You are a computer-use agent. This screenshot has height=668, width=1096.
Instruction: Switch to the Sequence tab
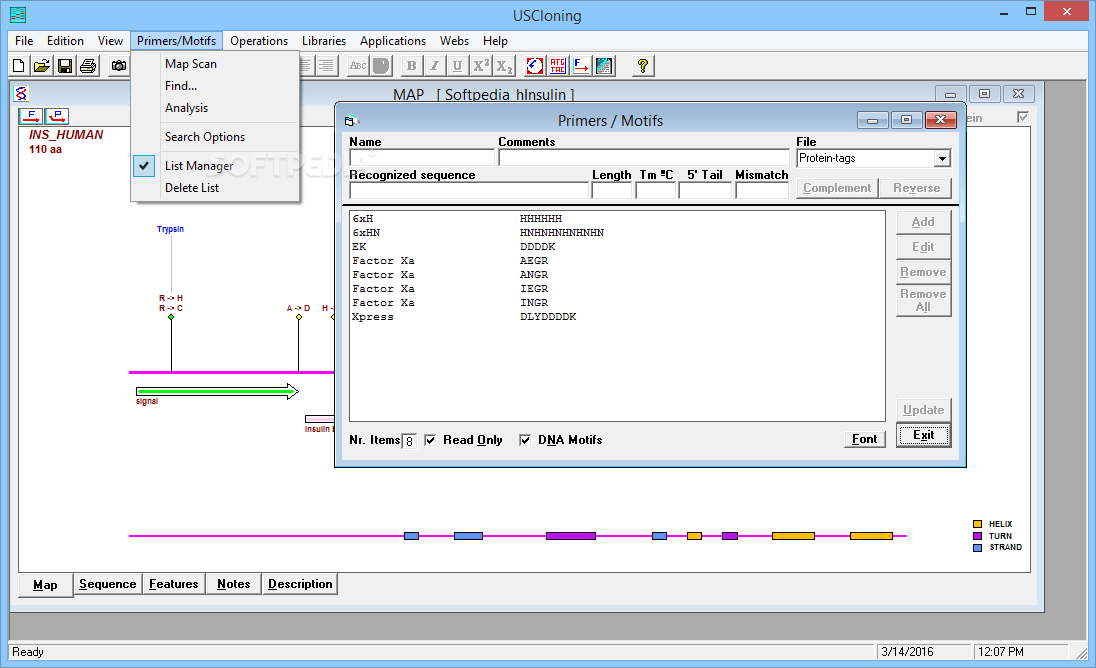(x=108, y=584)
